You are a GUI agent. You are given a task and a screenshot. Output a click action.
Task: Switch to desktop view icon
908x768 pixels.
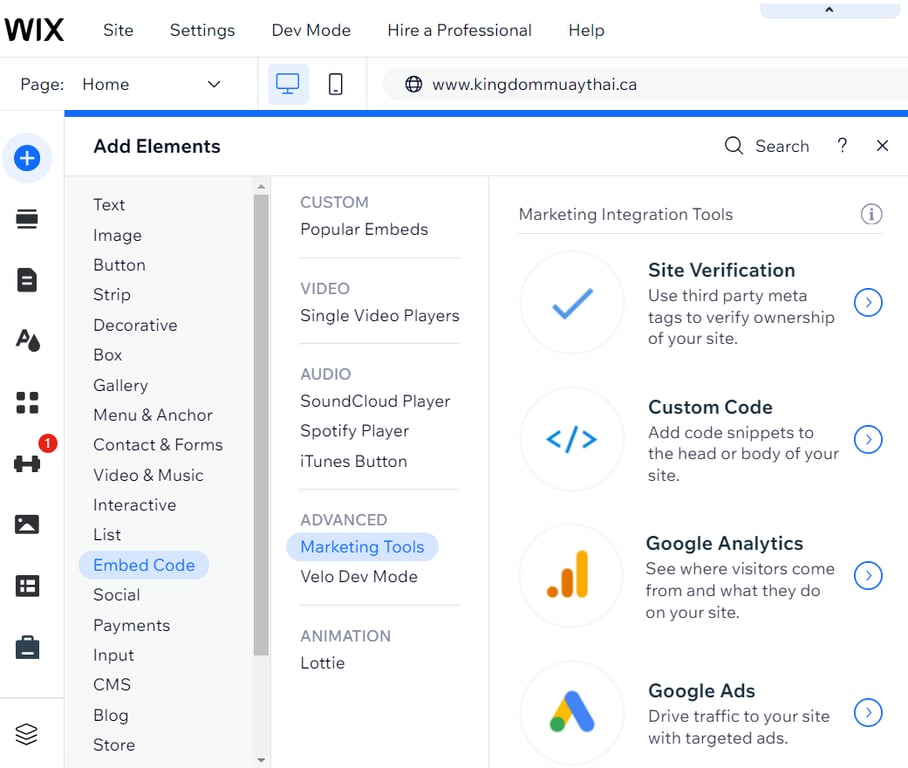point(288,85)
